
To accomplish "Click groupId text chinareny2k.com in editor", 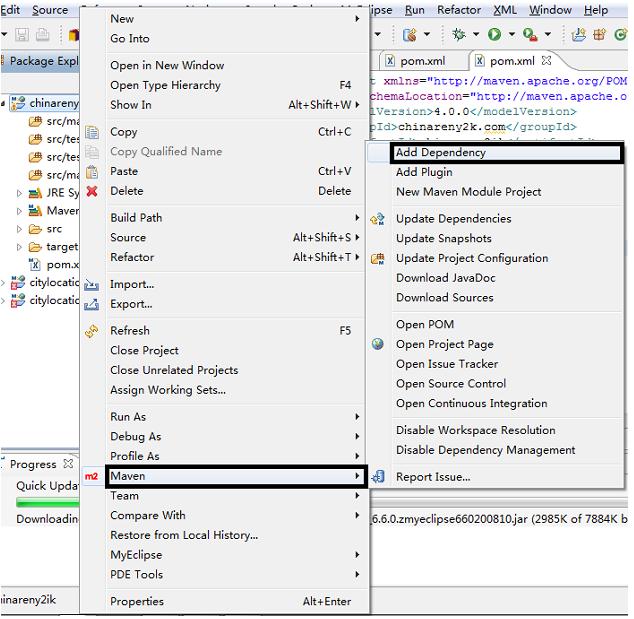I will (x=452, y=127).
